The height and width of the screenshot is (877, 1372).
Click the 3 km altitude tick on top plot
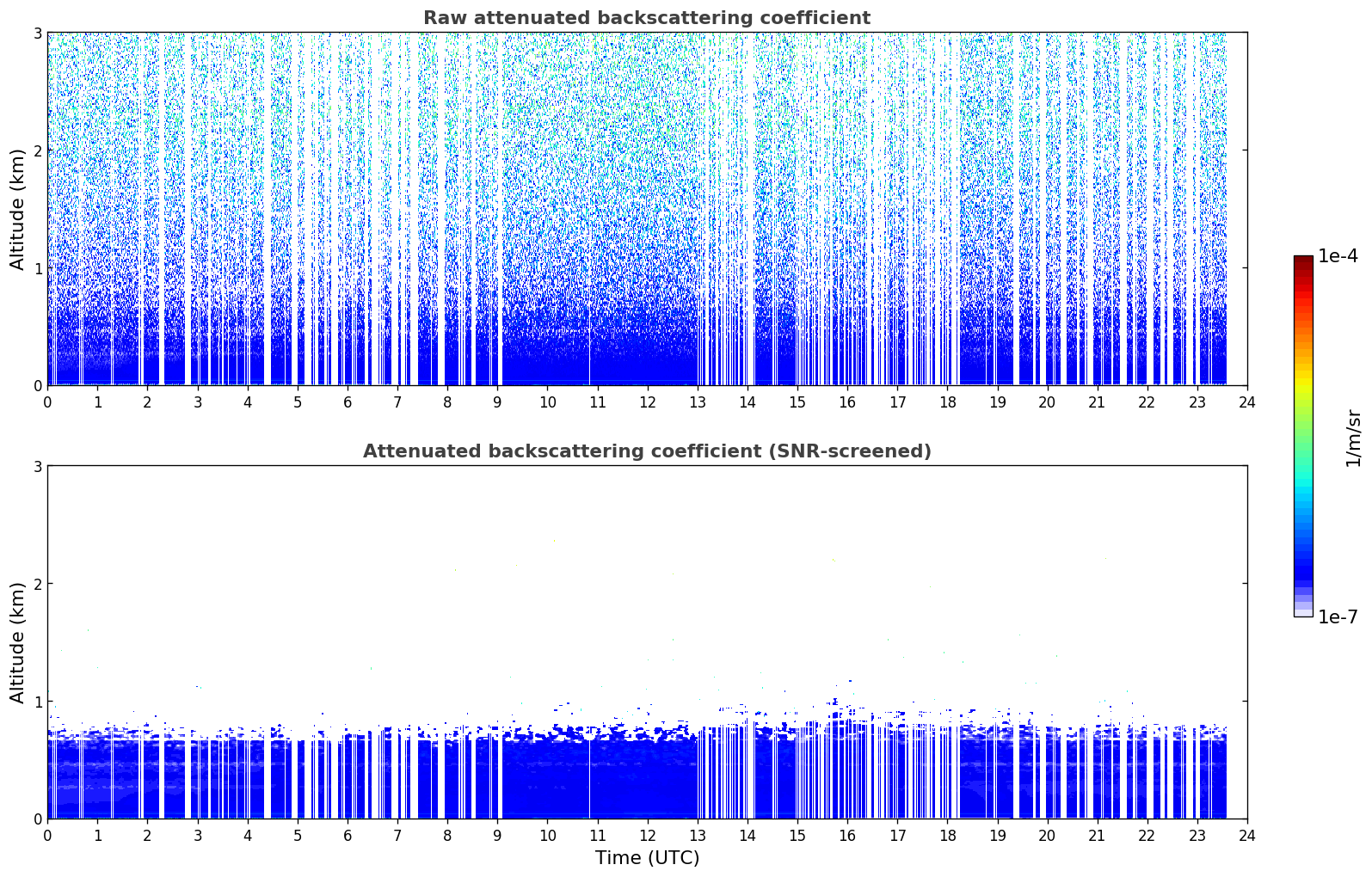(37, 33)
